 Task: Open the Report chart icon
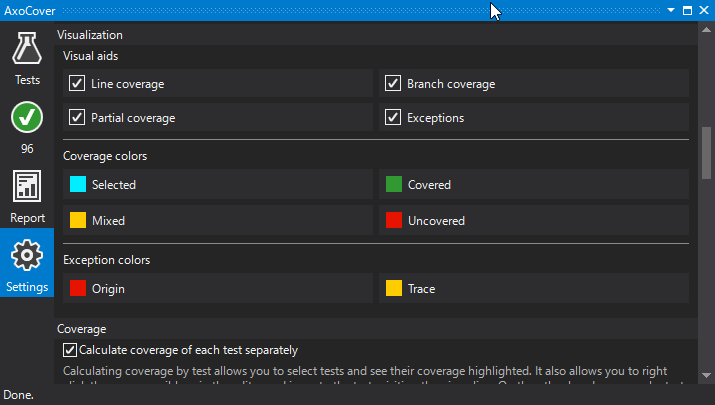[x=27, y=186]
